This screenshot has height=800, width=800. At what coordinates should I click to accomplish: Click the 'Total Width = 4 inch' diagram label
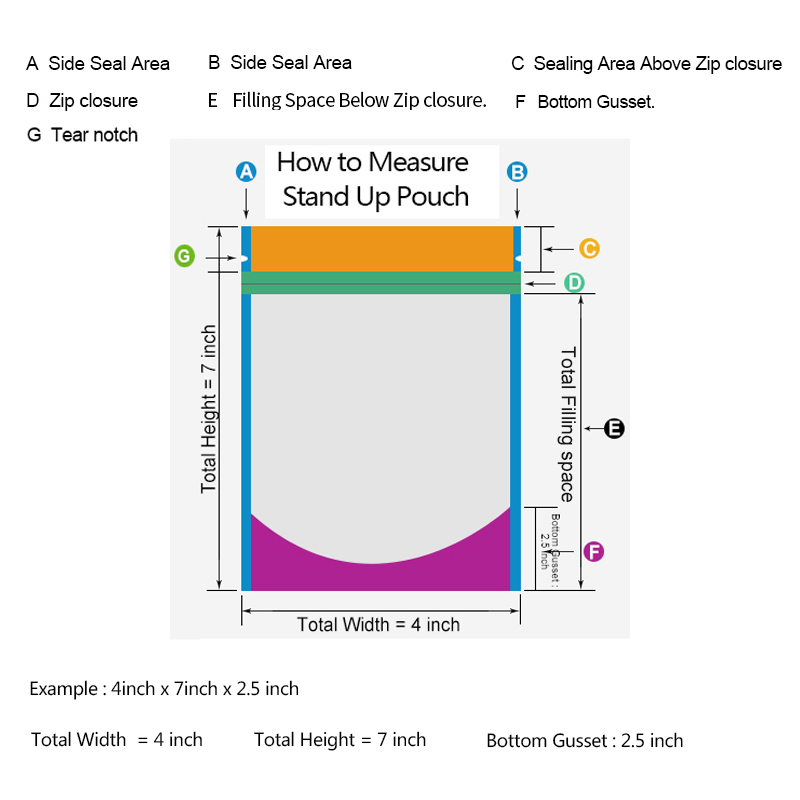point(379,624)
